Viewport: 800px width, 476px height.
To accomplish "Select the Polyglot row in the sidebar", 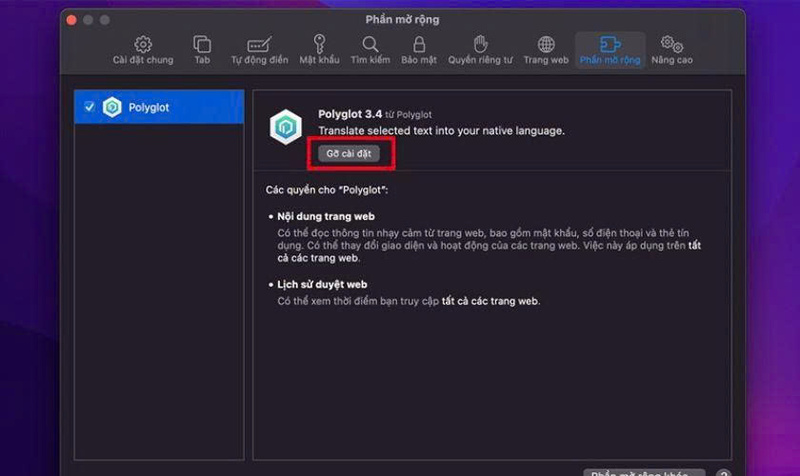I will tap(159, 107).
